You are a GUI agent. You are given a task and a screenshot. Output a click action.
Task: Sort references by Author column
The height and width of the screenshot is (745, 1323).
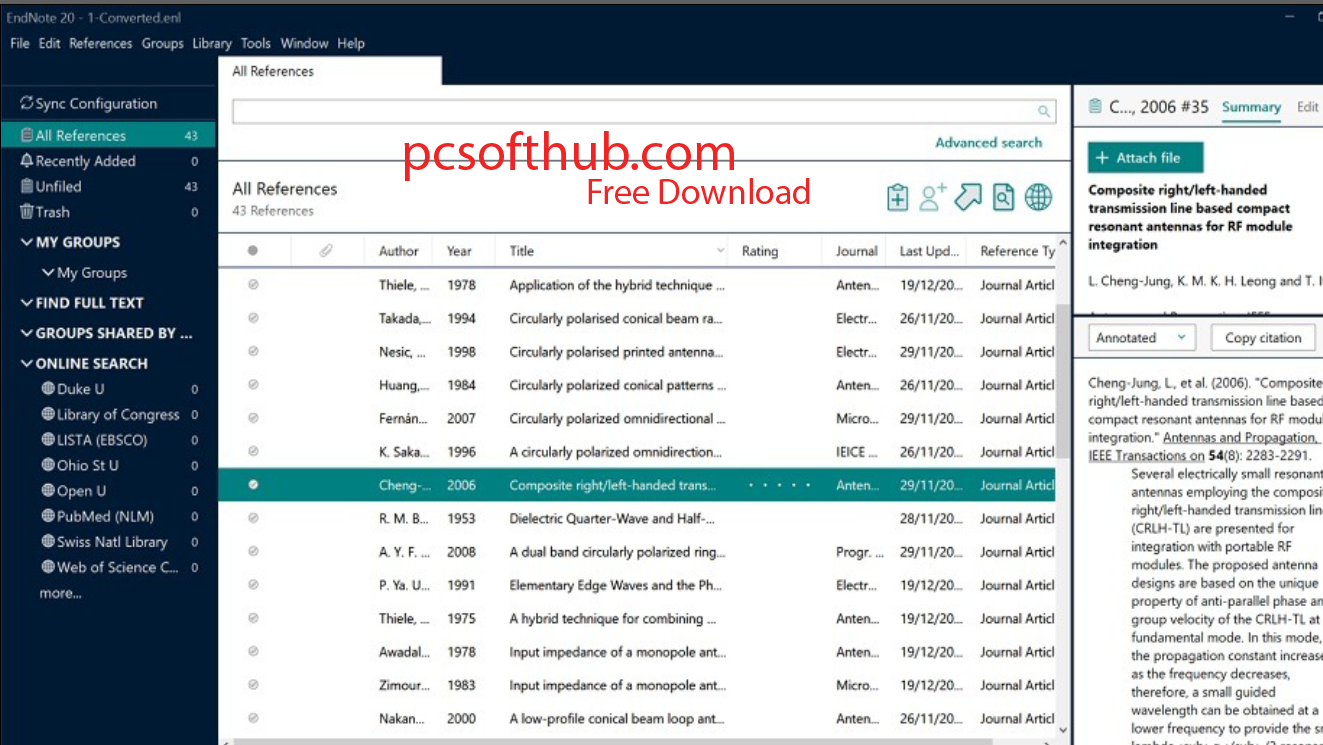point(399,251)
